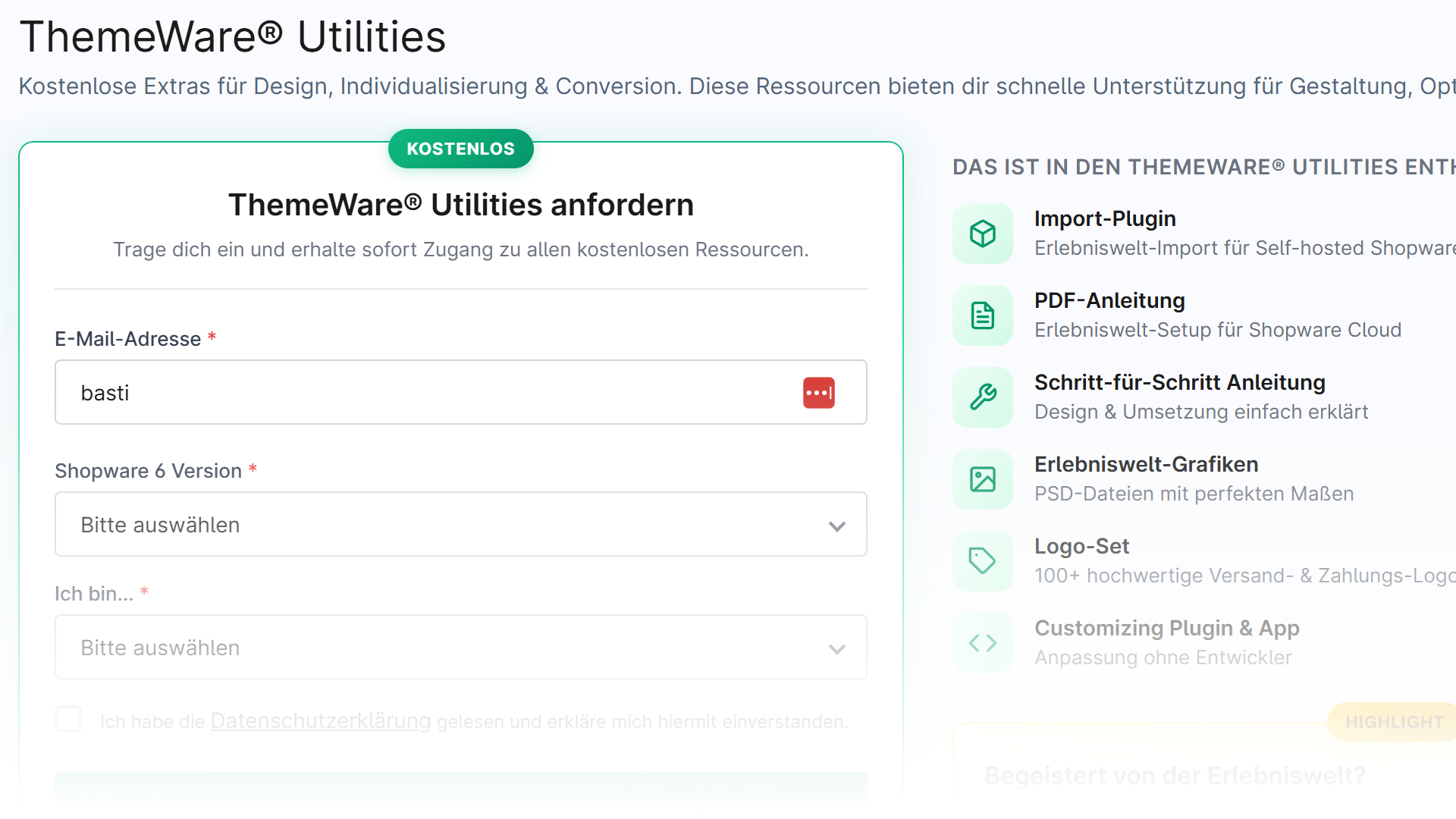Image resolution: width=1456 pixels, height=819 pixels.
Task: Click 'Anpassung ohne Entwickler' description
Action: [x=1163, y=657]
